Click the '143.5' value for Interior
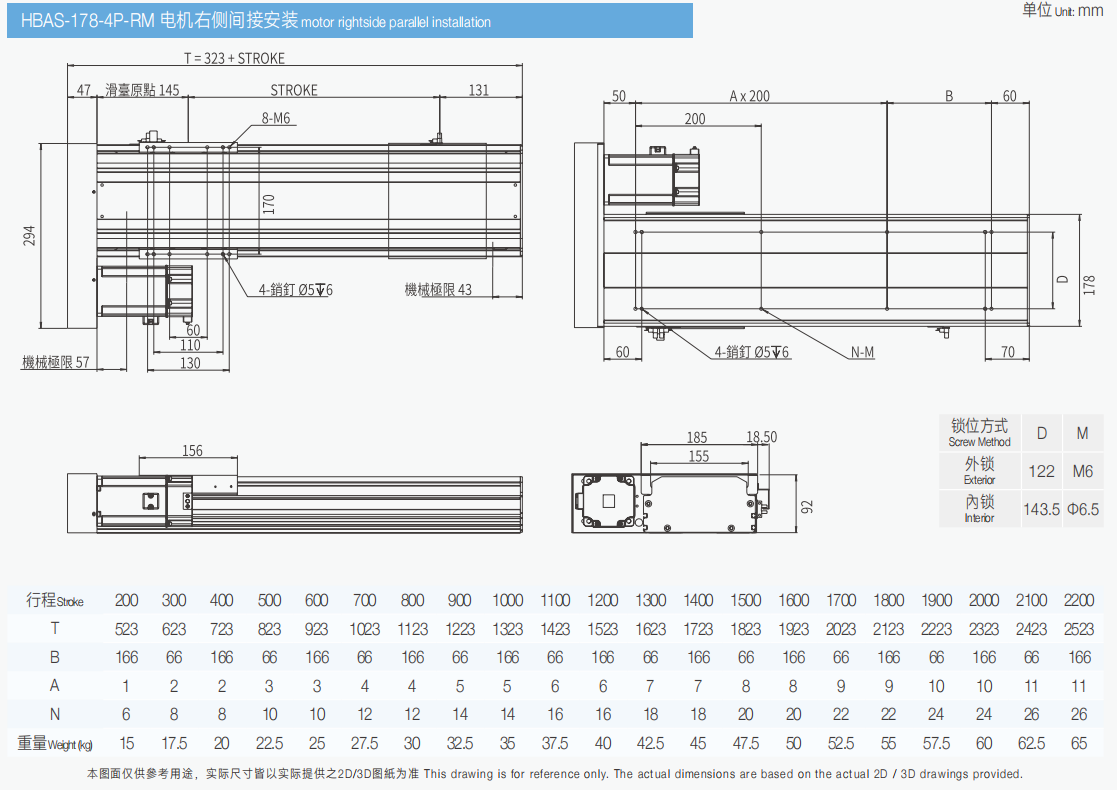Screen dimensions: 1117x790 click(1041, 509)
